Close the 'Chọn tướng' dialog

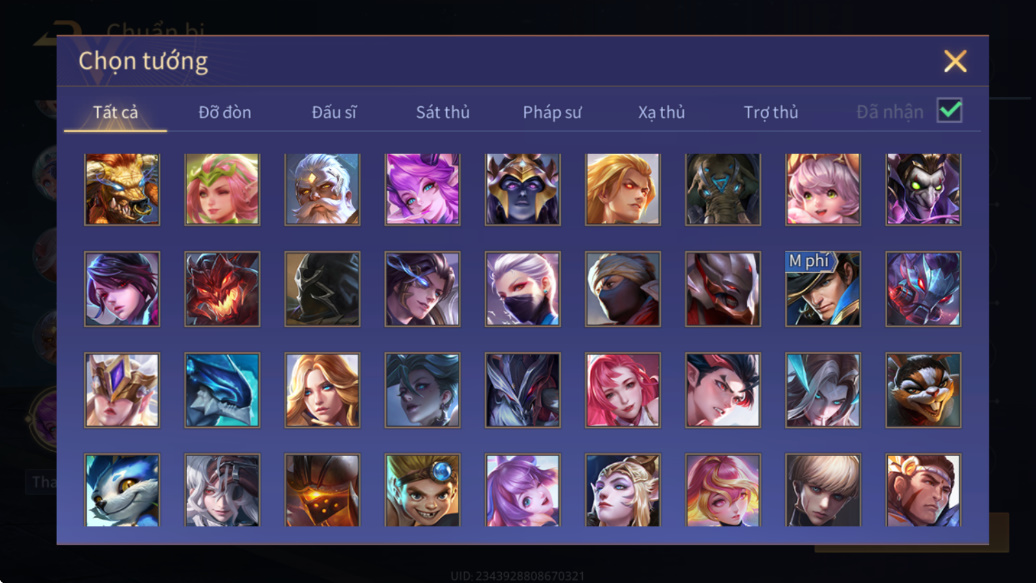pos(955,61)
